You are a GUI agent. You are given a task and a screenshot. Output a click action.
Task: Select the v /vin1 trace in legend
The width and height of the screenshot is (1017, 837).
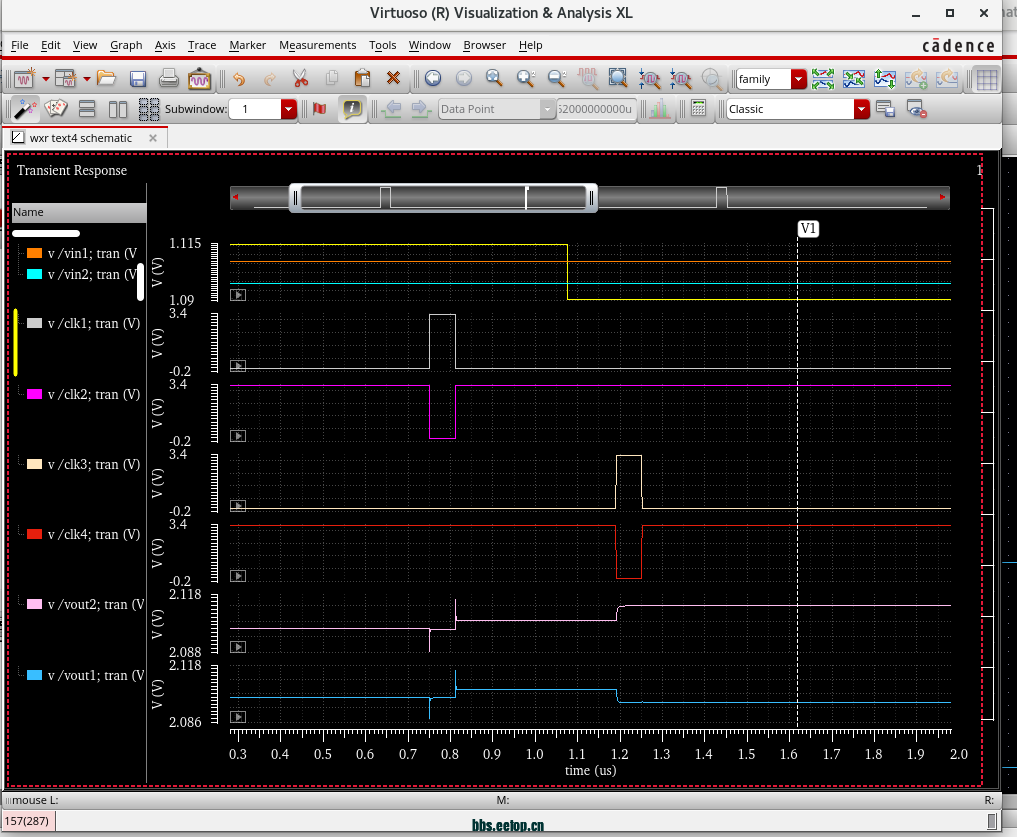coord(92,254)
